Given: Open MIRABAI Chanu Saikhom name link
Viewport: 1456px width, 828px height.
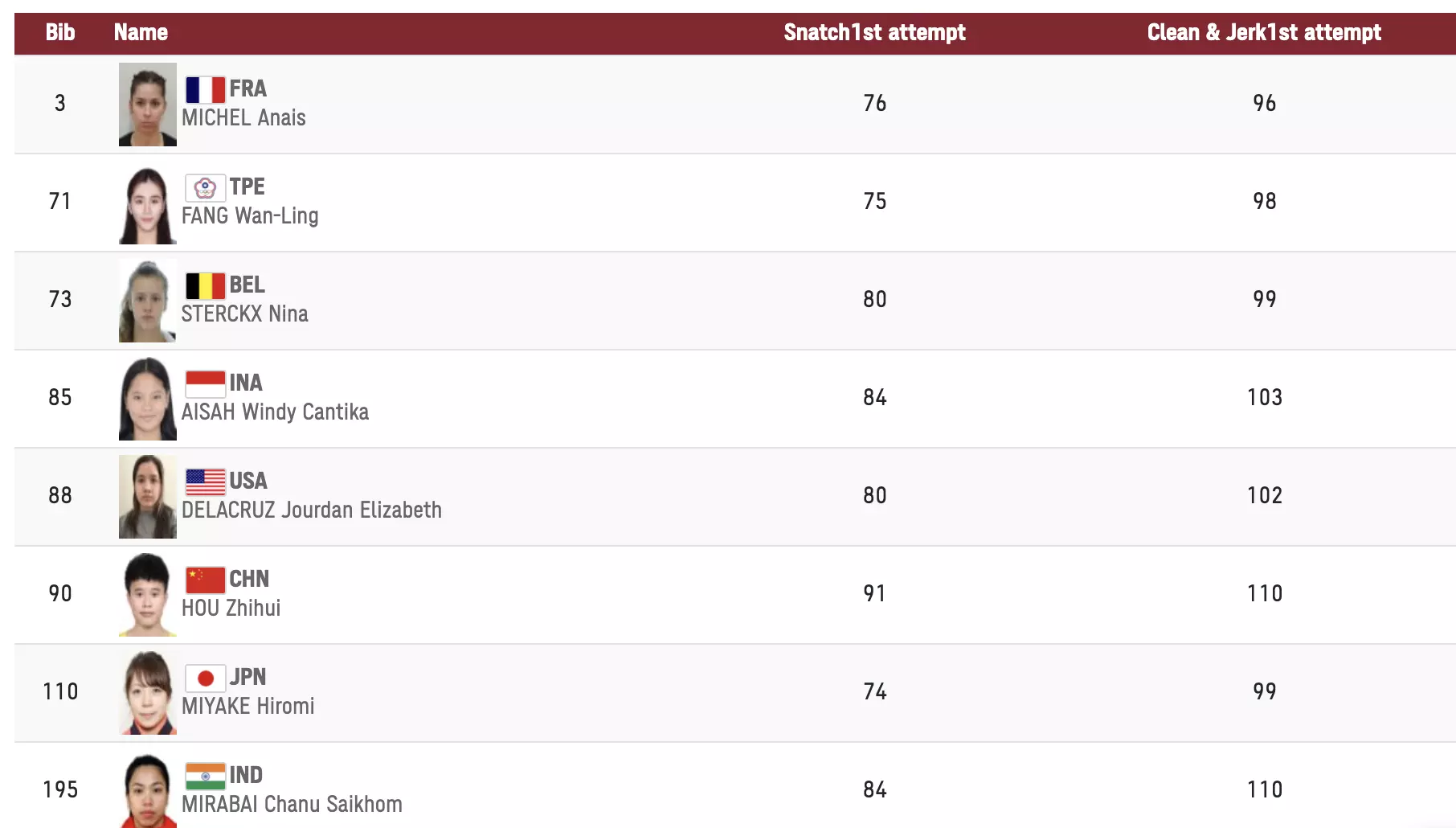Looking at the screenshot, I should click(292, 805).
